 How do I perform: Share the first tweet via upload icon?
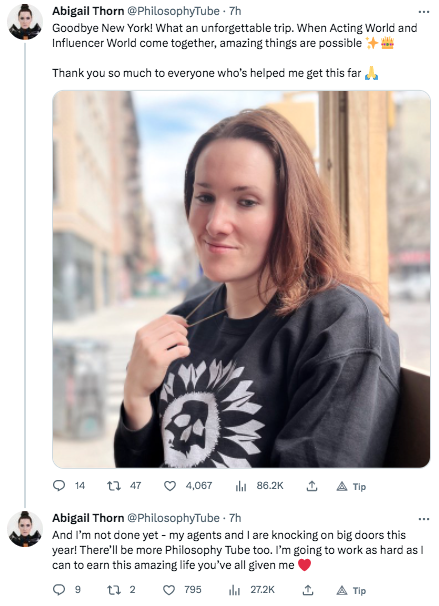tap(312, 486)
